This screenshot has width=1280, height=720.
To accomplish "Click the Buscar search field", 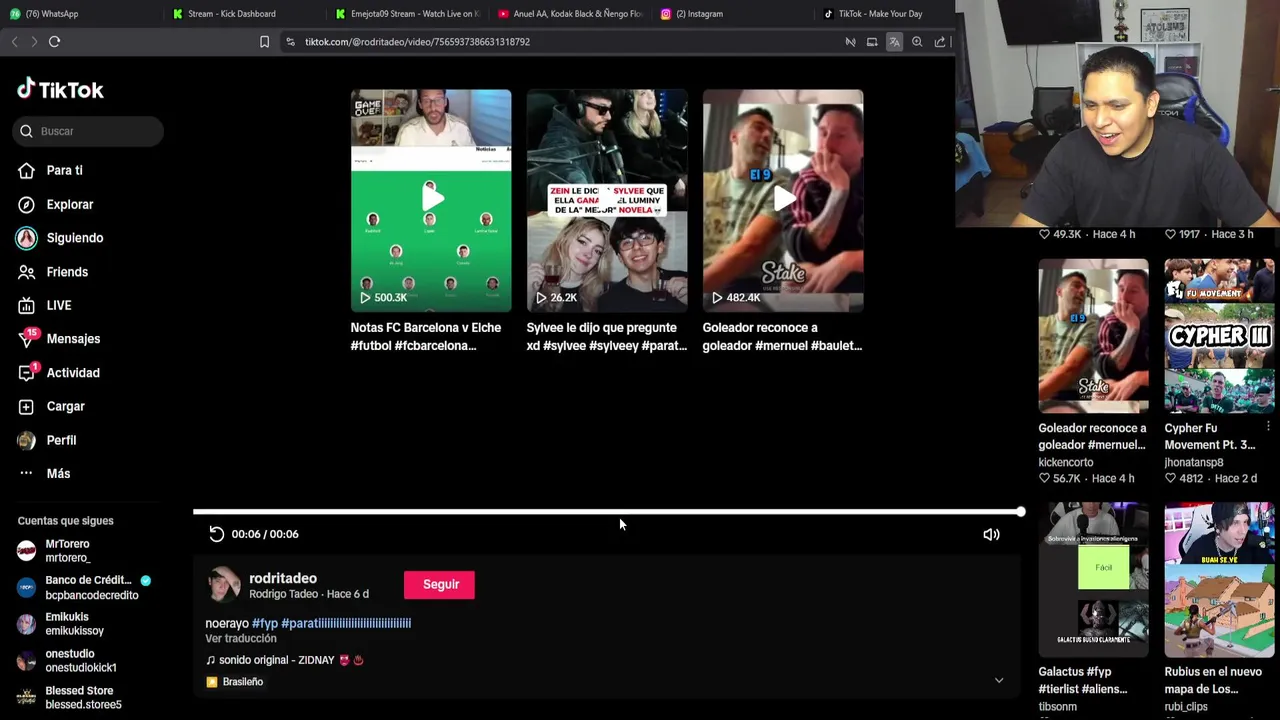I will click(x=89, y=131).
